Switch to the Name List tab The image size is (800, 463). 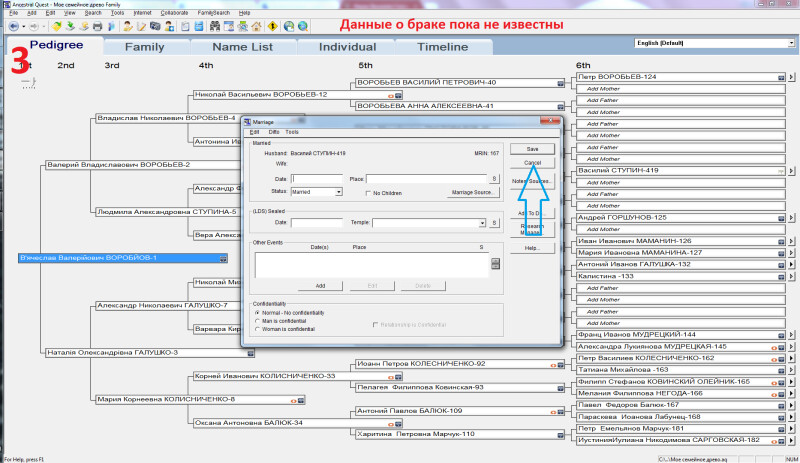coord(242,47)
